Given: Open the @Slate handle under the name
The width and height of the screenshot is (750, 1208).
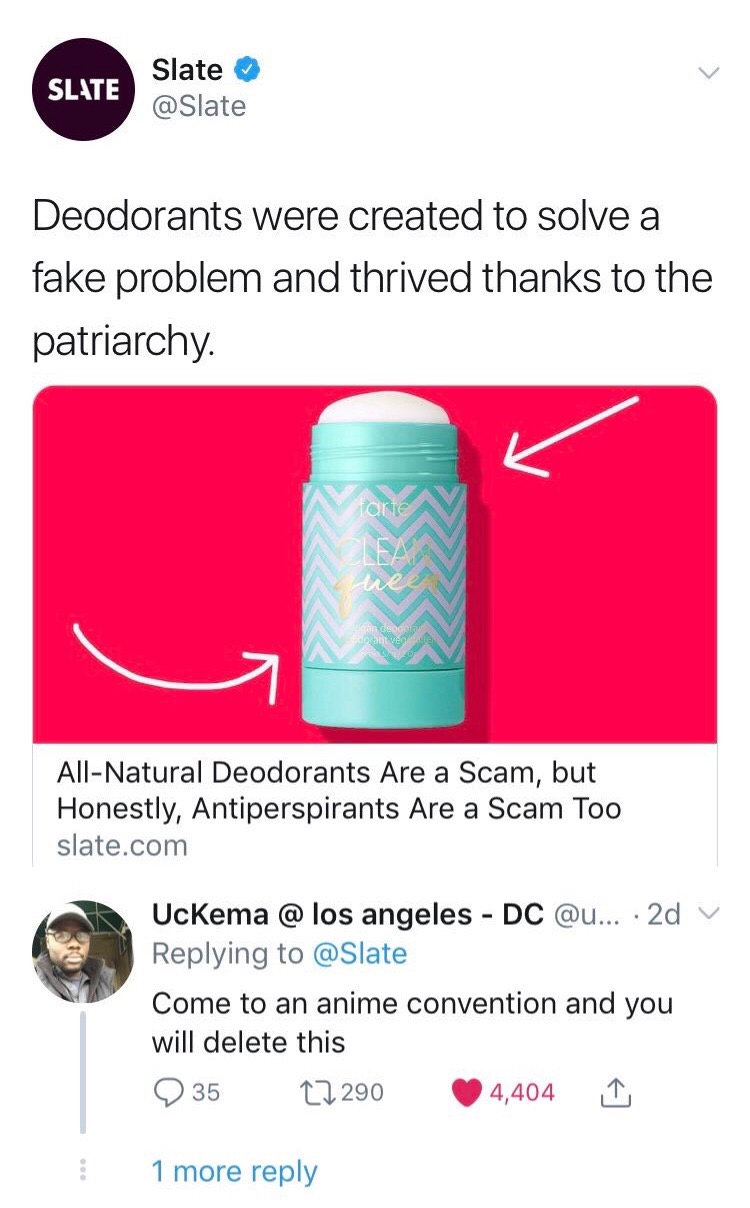Looking at the screenshot, I should pos(198,106).
